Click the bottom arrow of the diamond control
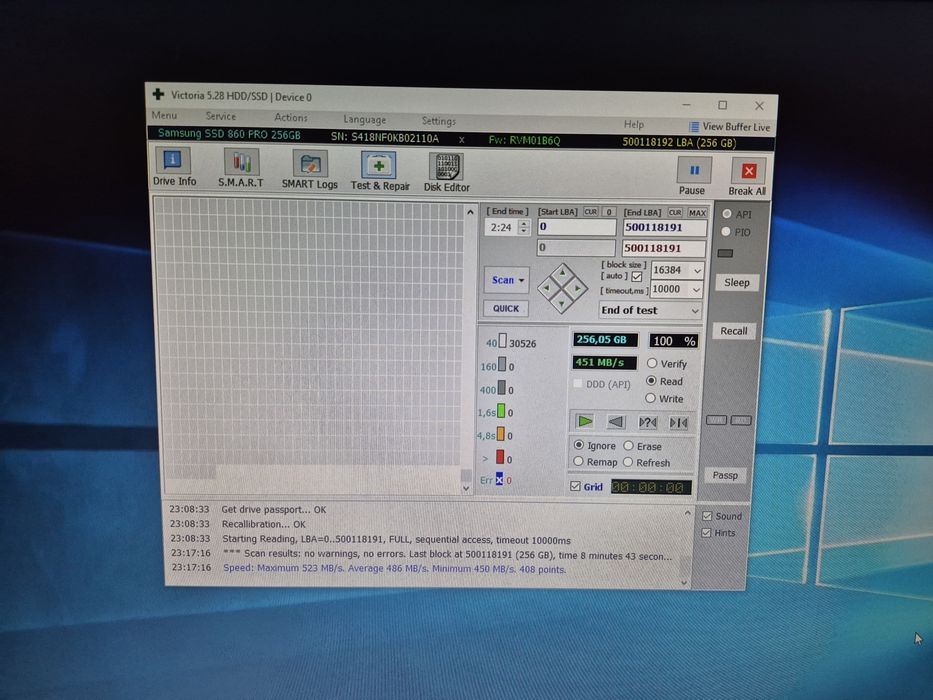 562,304
